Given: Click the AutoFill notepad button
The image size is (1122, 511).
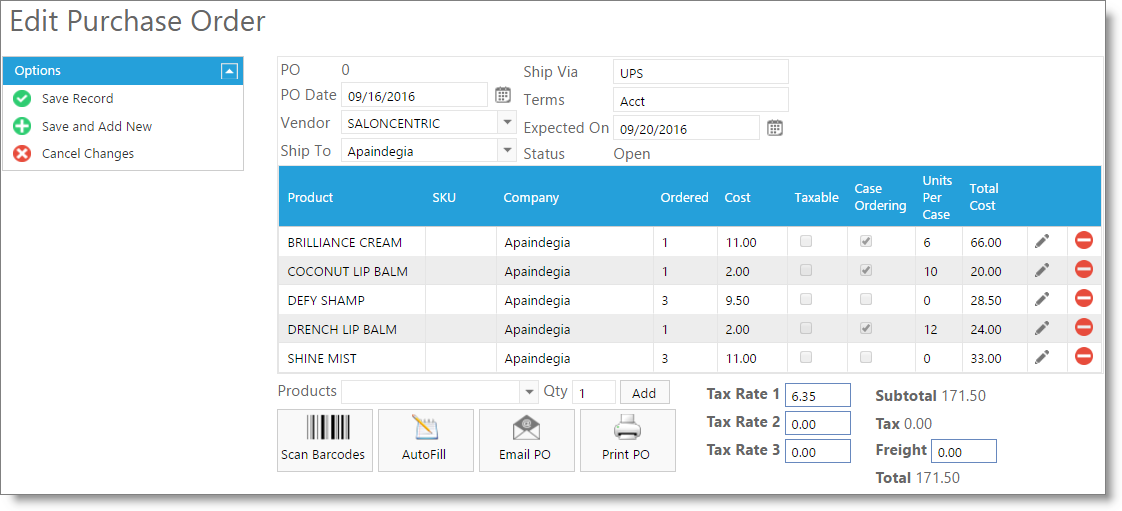Looking at the screenshot, I should [426, 440].
